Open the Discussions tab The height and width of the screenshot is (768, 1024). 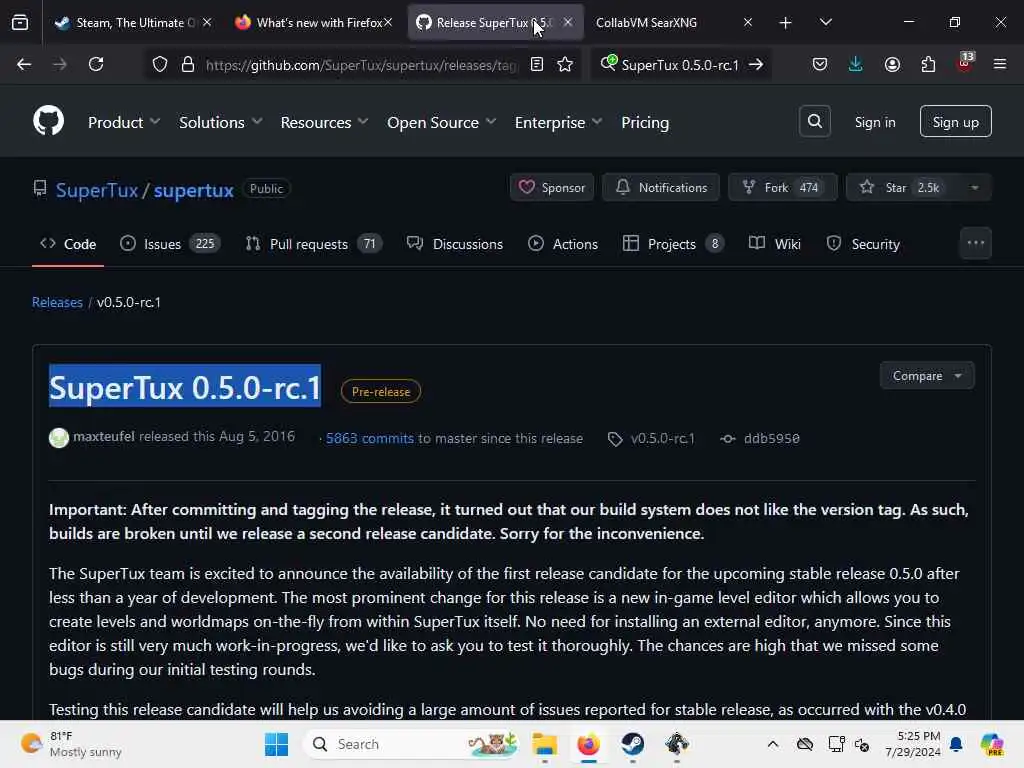[455, 244]
